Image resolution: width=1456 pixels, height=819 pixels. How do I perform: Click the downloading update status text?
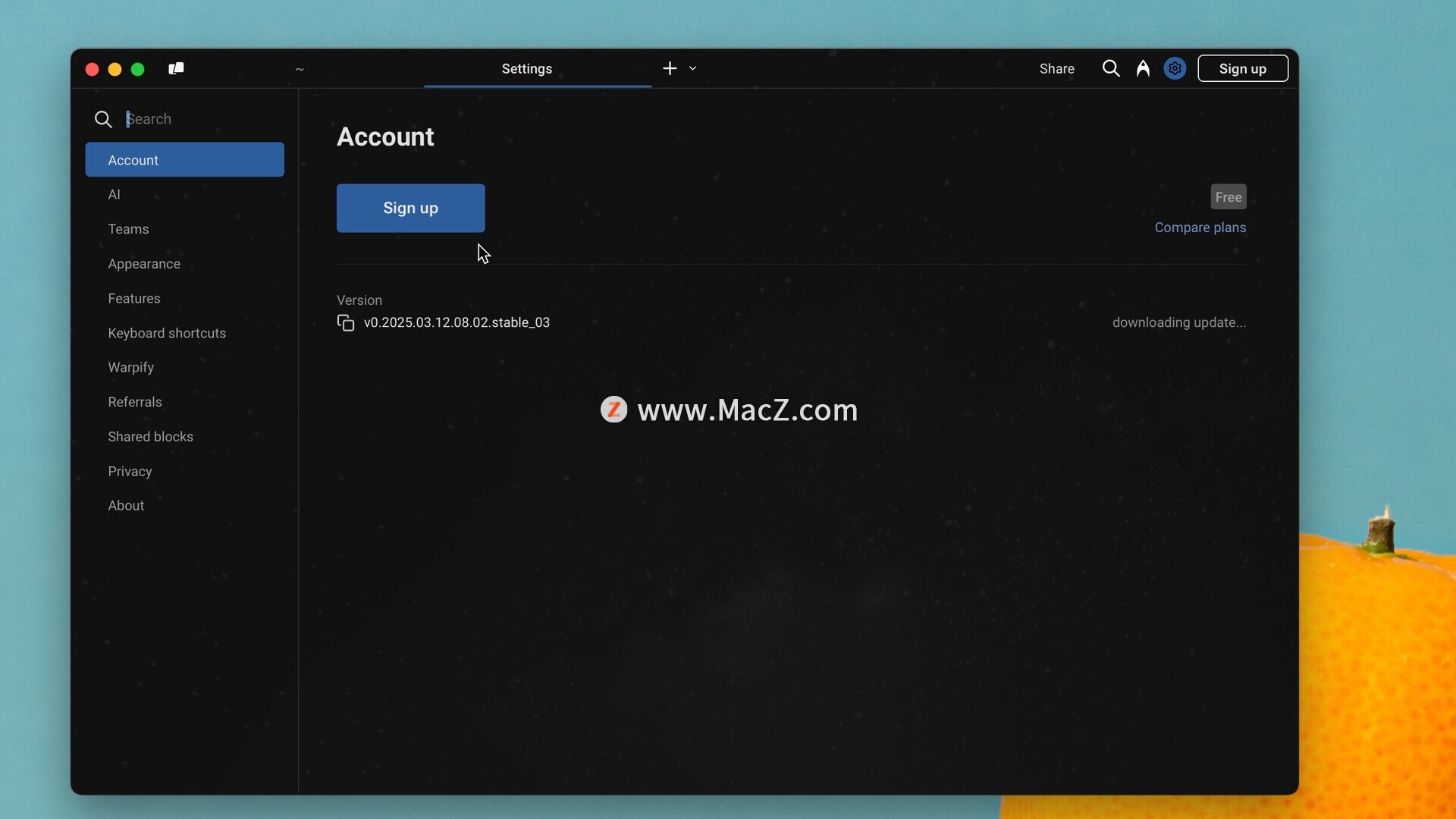(x=1178, y=323)
